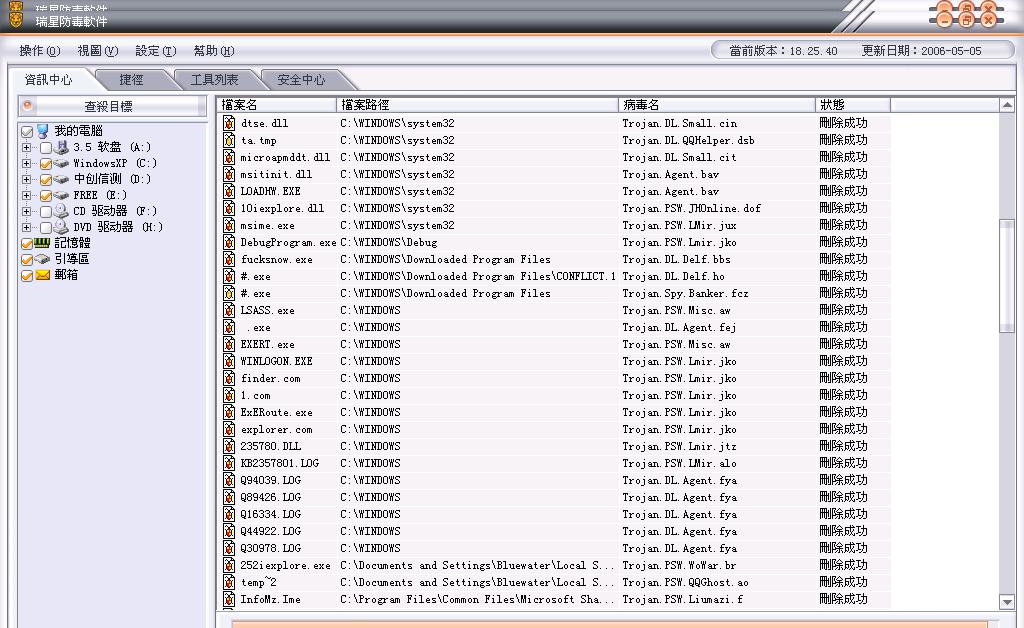
Task: Click virus file icon for explorer.com
Action: coord(229,429)
